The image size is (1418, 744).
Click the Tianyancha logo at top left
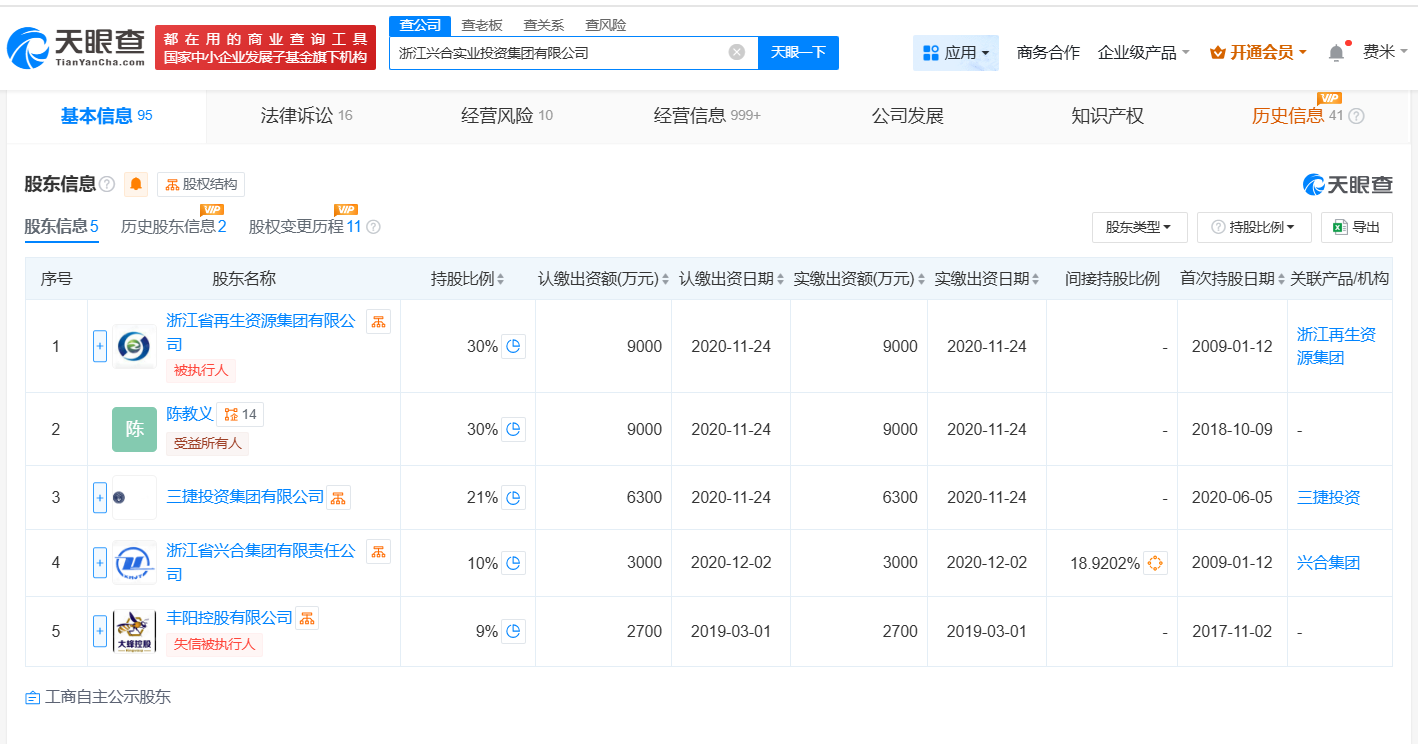tap(76, 47)
